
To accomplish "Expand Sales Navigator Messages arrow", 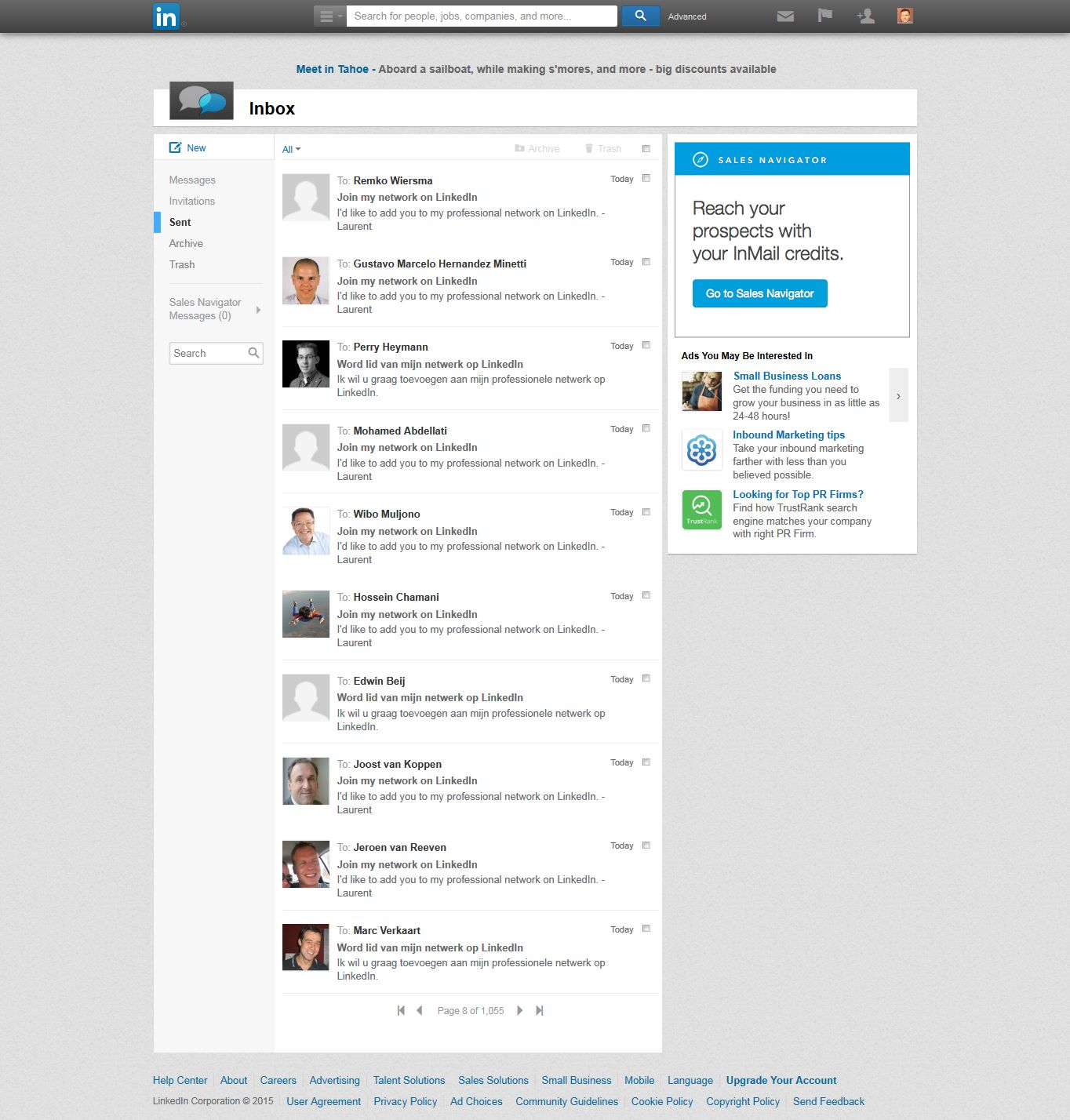I will (258, 310).
